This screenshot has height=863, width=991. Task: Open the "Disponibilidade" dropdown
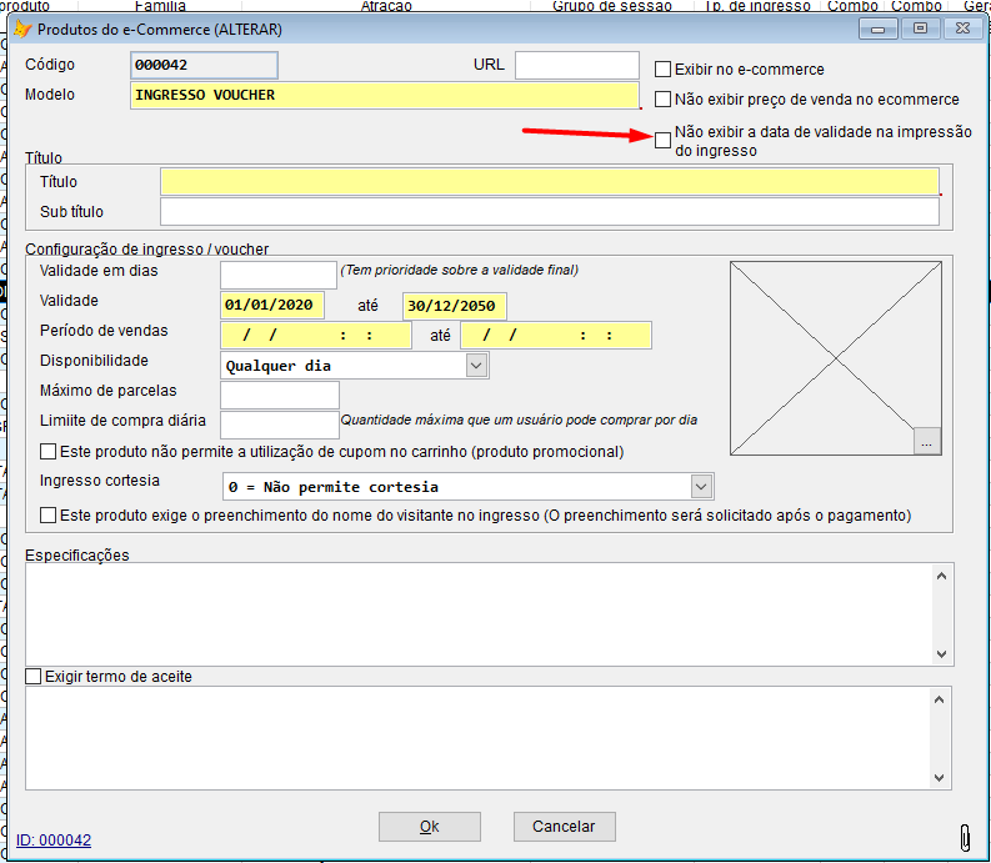477,365
